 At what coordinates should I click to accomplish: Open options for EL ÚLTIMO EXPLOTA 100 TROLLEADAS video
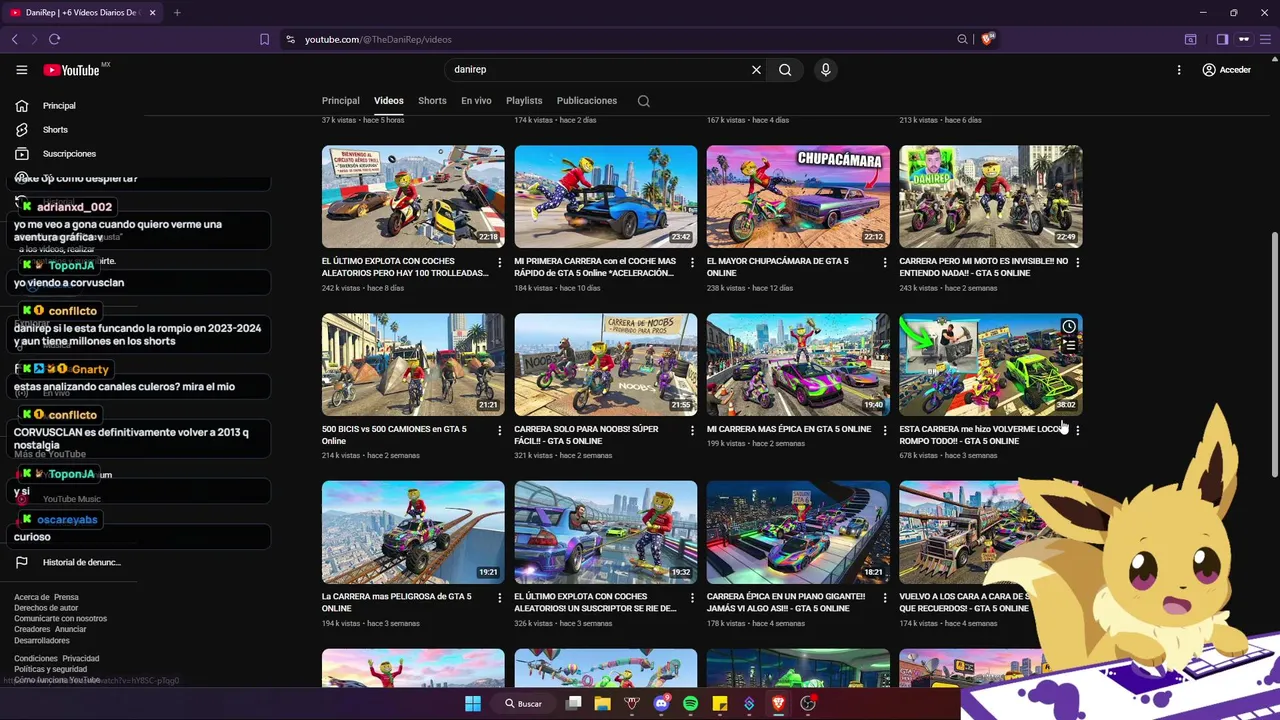(500, 263)
